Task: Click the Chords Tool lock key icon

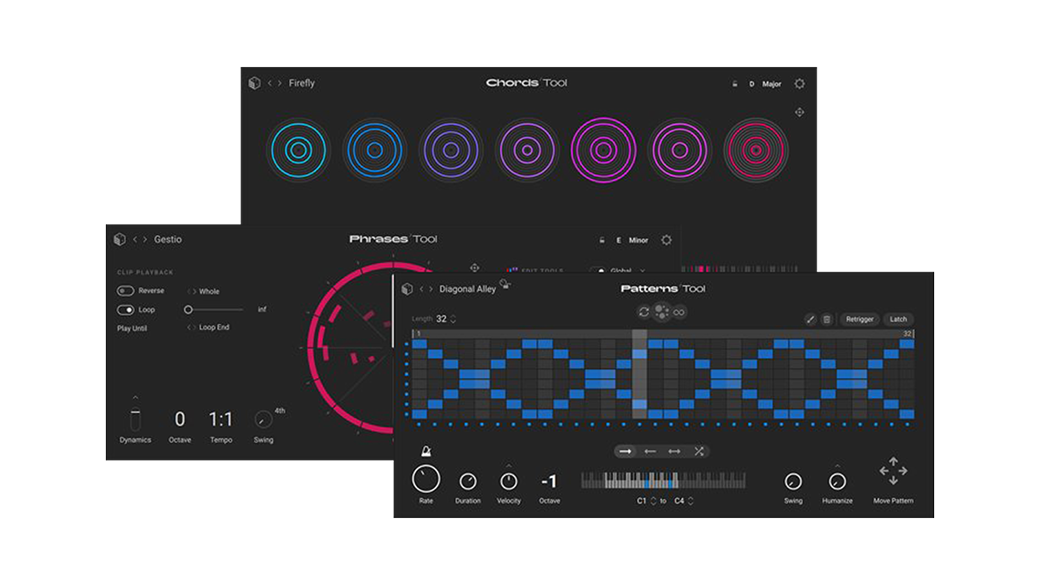Action: tap(735, 84)
